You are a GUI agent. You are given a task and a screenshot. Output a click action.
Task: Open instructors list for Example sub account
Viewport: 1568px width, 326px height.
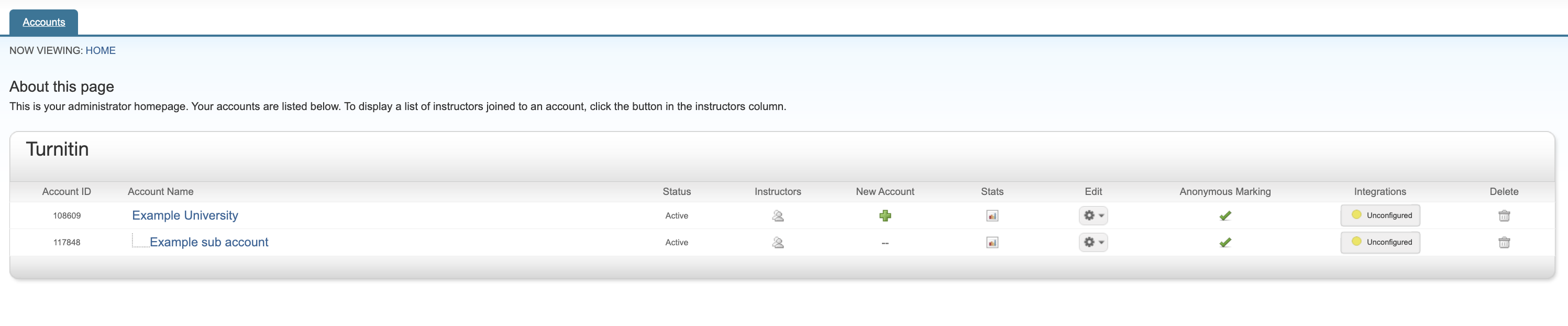777,243
